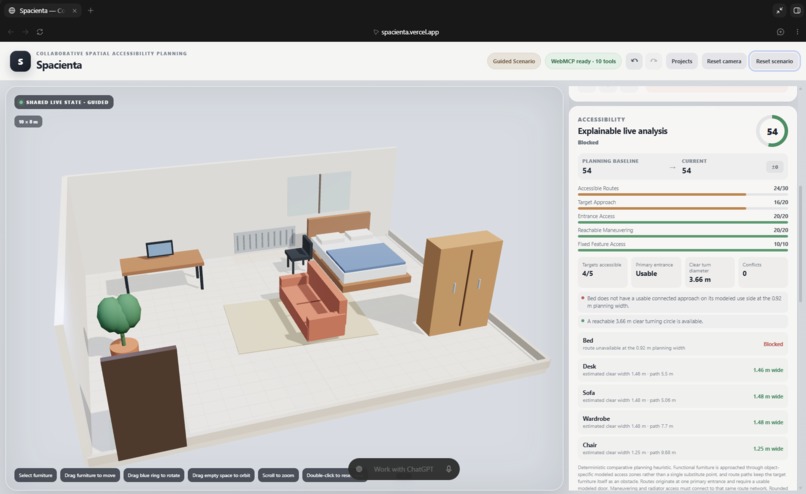Click the Guided Scenario pill
Image resolution: width=806 pixels, height=494 pixels.
(514, 61)
